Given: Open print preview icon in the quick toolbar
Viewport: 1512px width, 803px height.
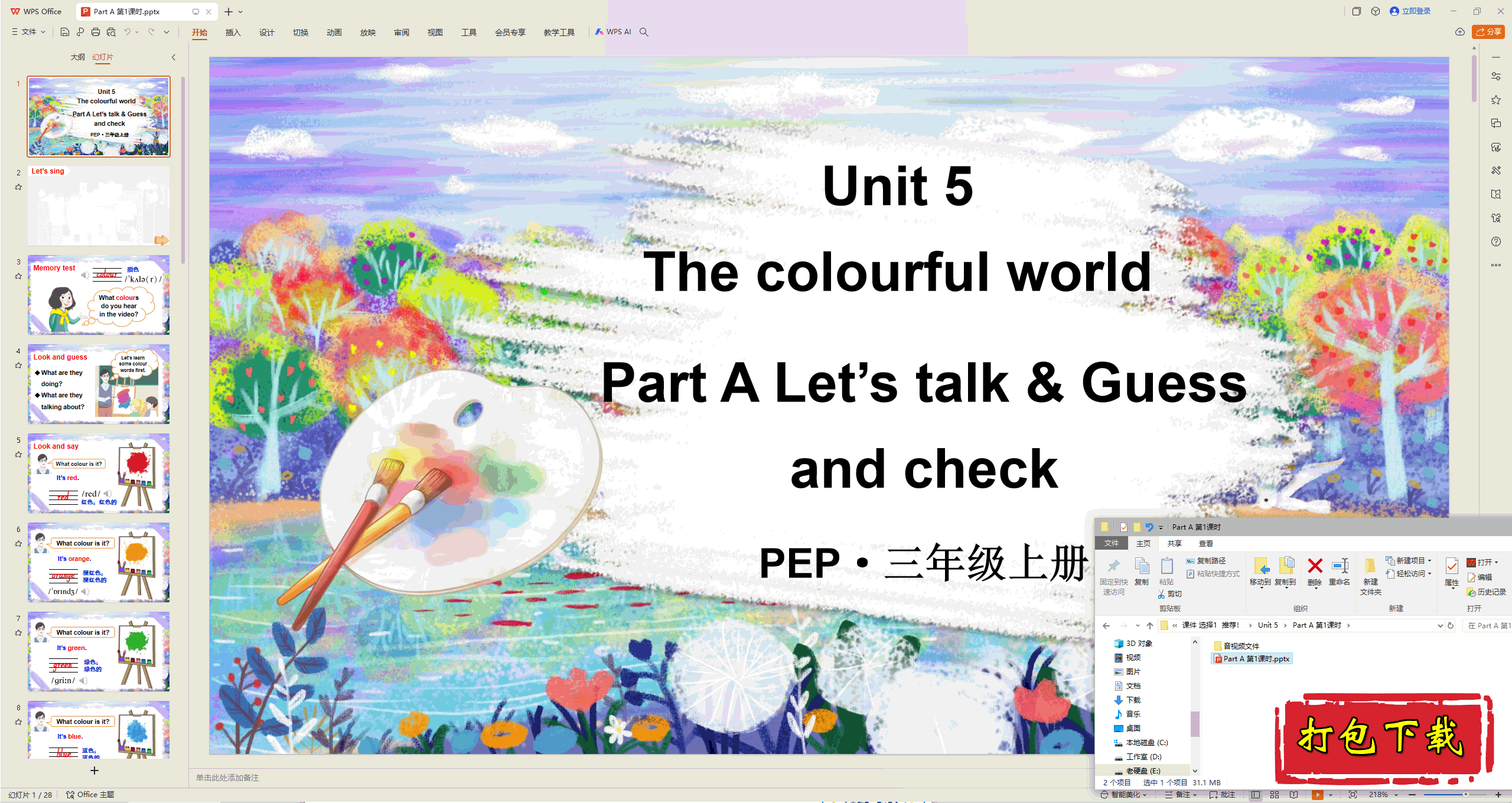Looking at the screenshot, I should coord(111,32).
